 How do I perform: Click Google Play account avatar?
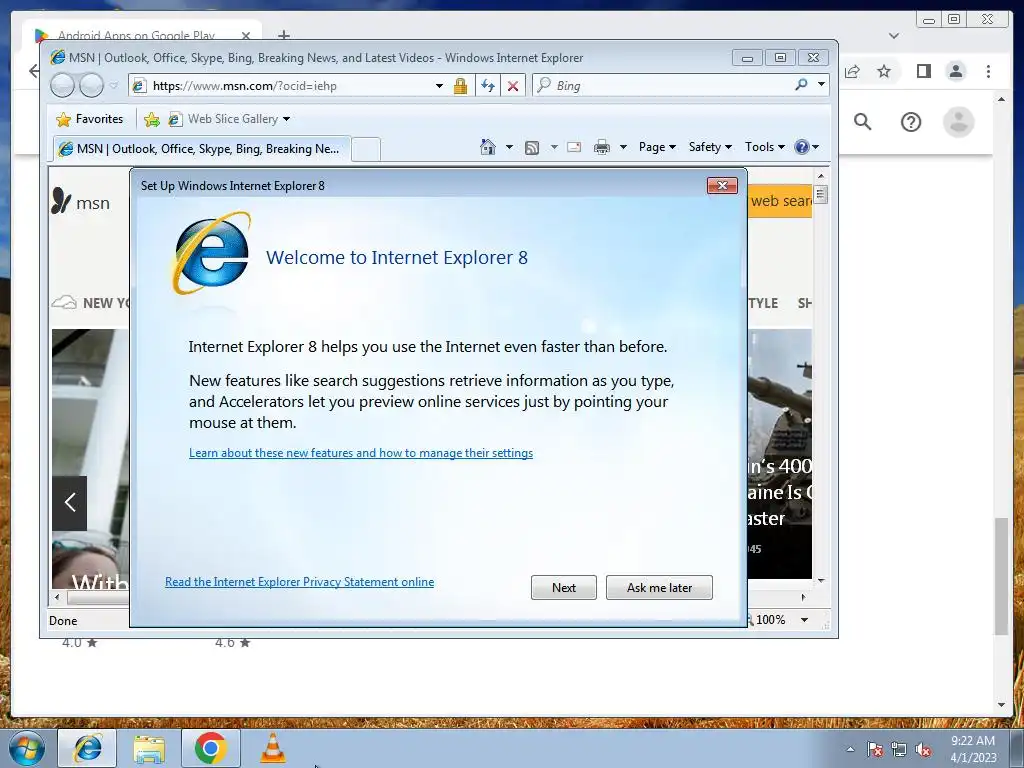959,122
